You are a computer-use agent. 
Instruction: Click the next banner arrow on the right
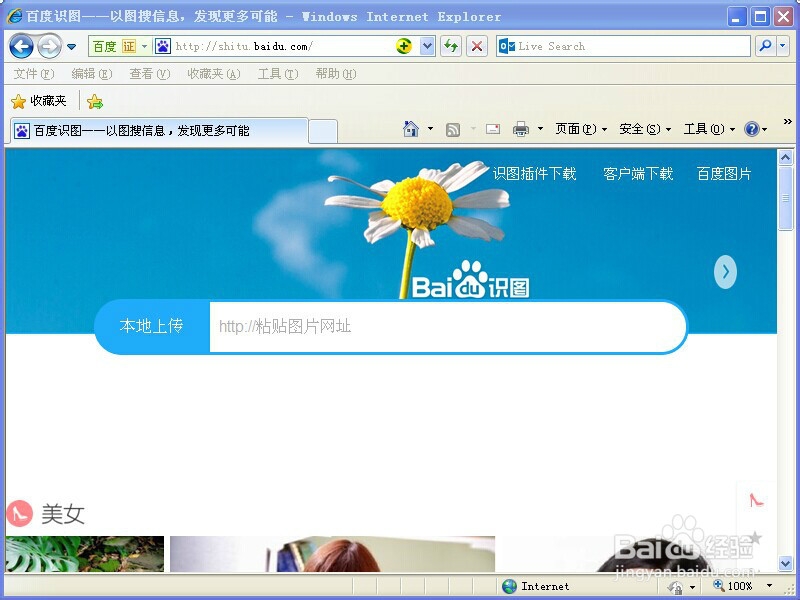725,272
